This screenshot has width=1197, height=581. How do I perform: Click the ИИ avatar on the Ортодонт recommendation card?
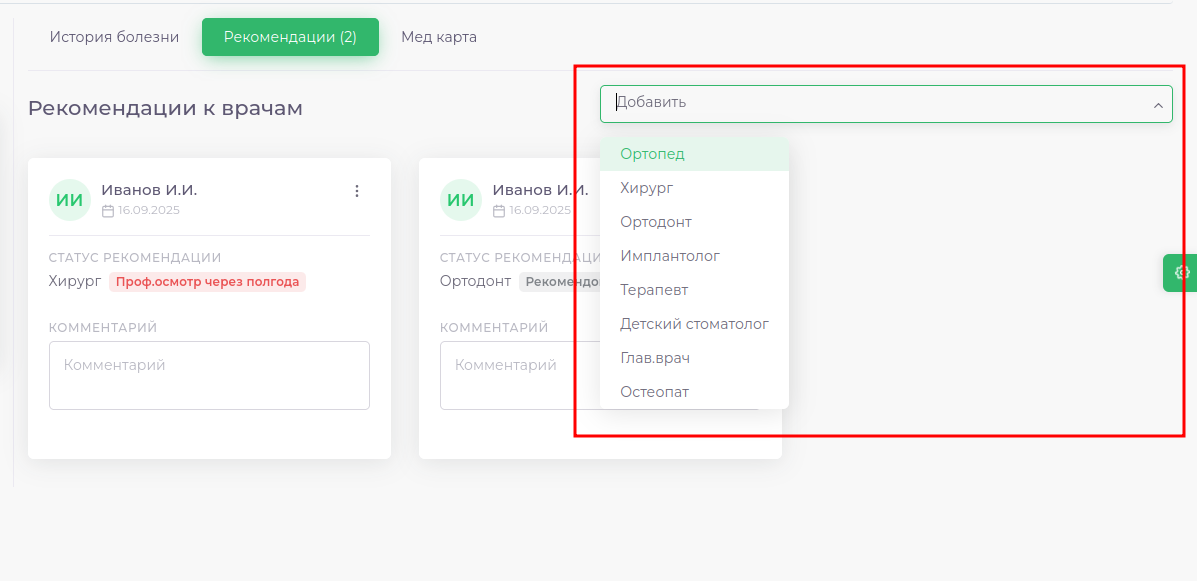(x=460, y=199)
